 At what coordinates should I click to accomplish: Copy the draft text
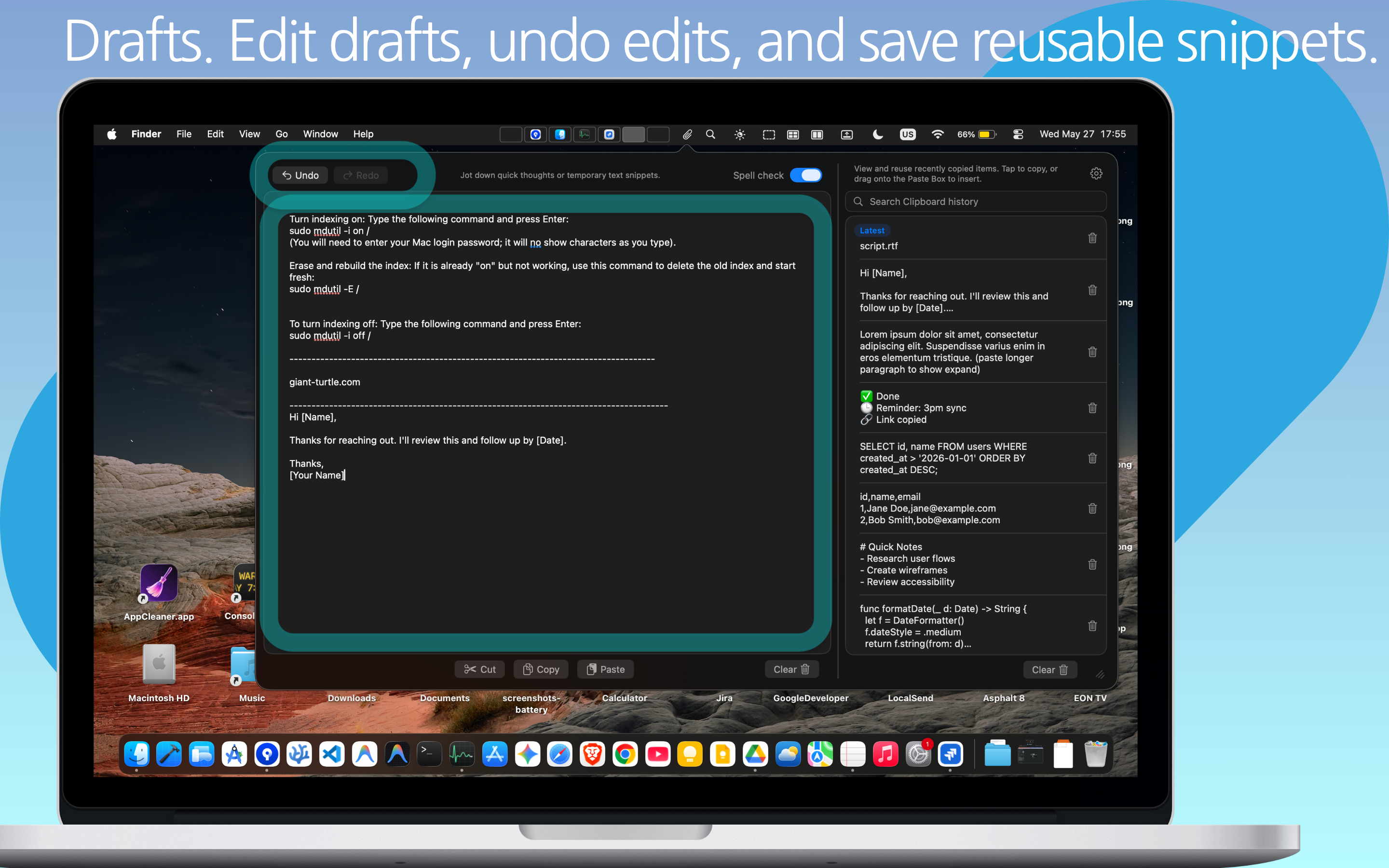541,669
